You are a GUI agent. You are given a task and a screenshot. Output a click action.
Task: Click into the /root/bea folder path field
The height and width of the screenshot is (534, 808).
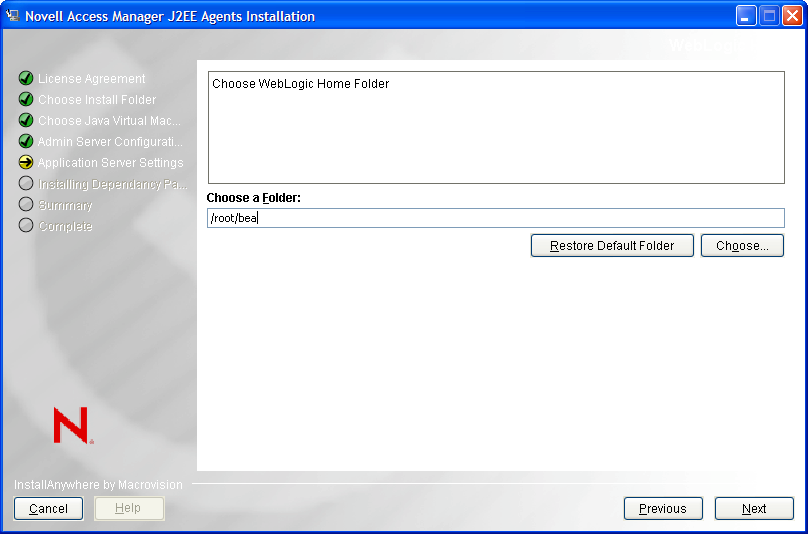tap(496, 218)
